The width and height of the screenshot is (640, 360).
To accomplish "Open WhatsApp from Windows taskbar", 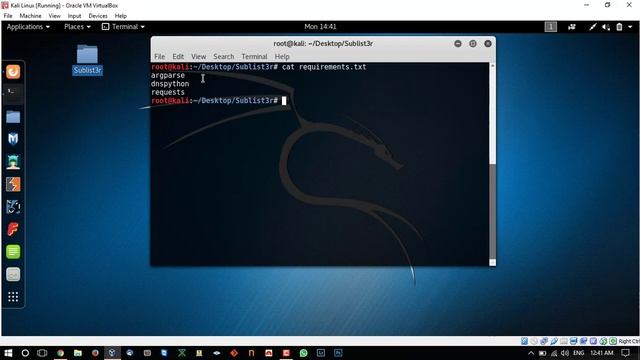I will coord(303,353).
